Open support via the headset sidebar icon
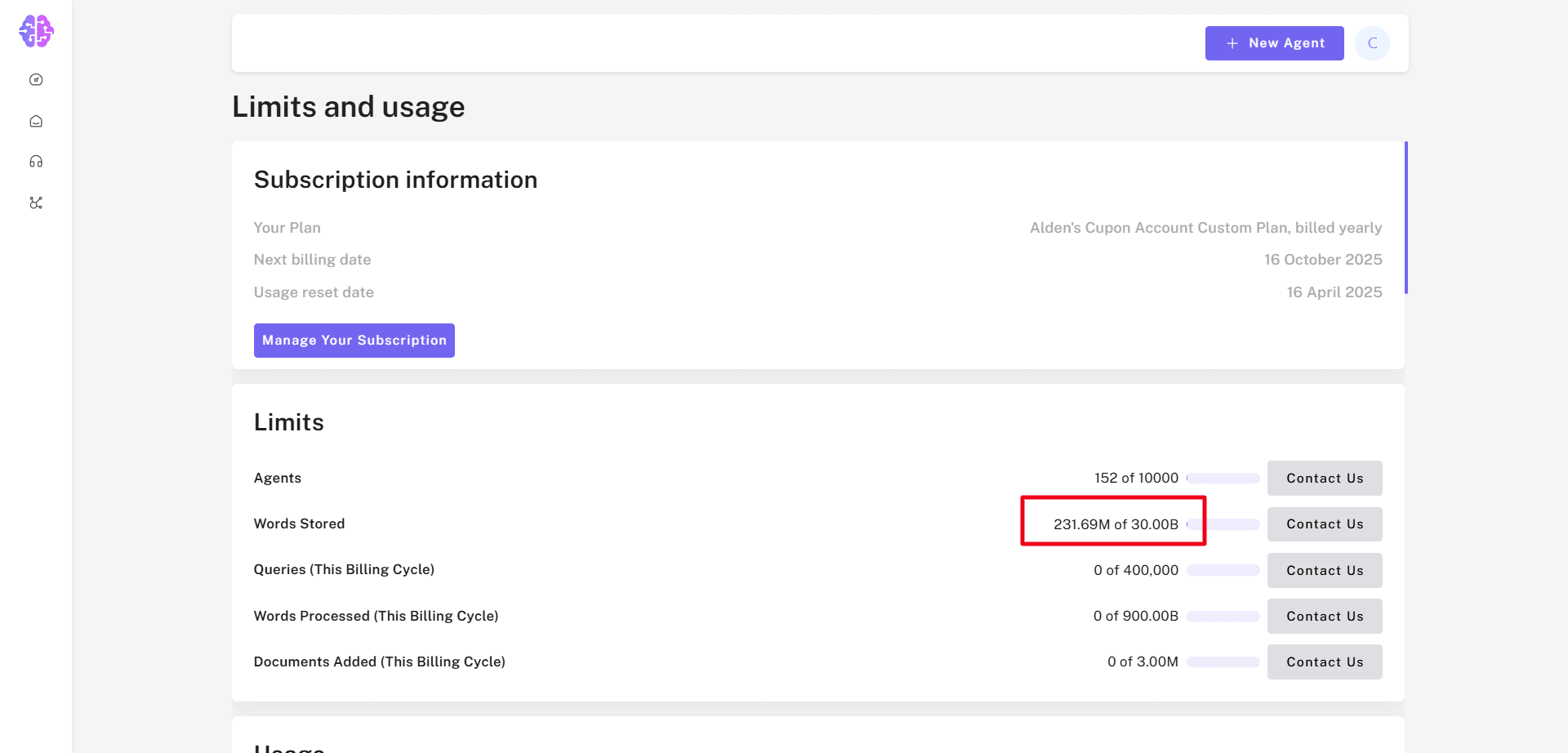This screenshot has width=1568, height=753. (36, 161)
